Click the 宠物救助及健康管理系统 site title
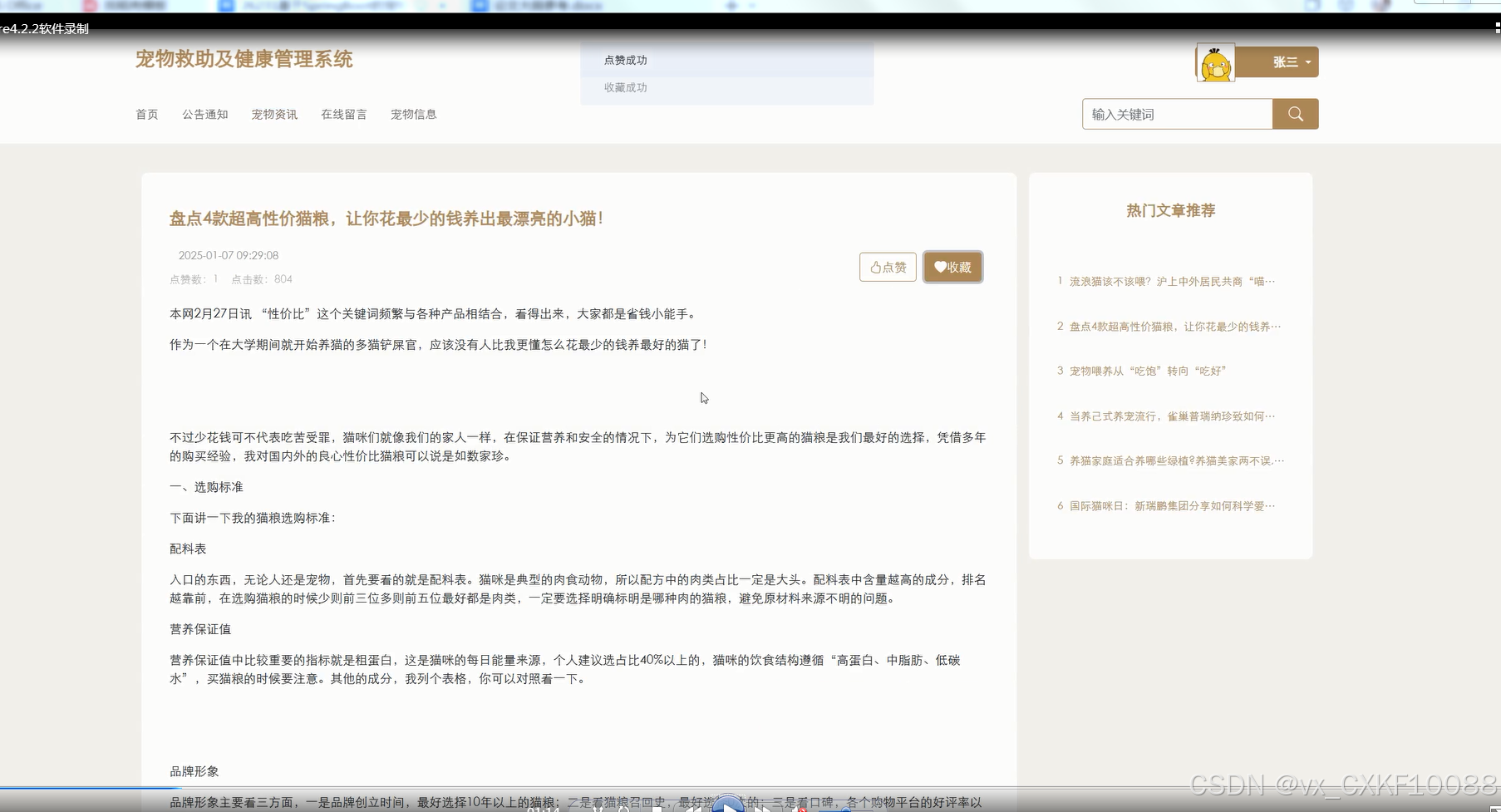 pos(244,59)
